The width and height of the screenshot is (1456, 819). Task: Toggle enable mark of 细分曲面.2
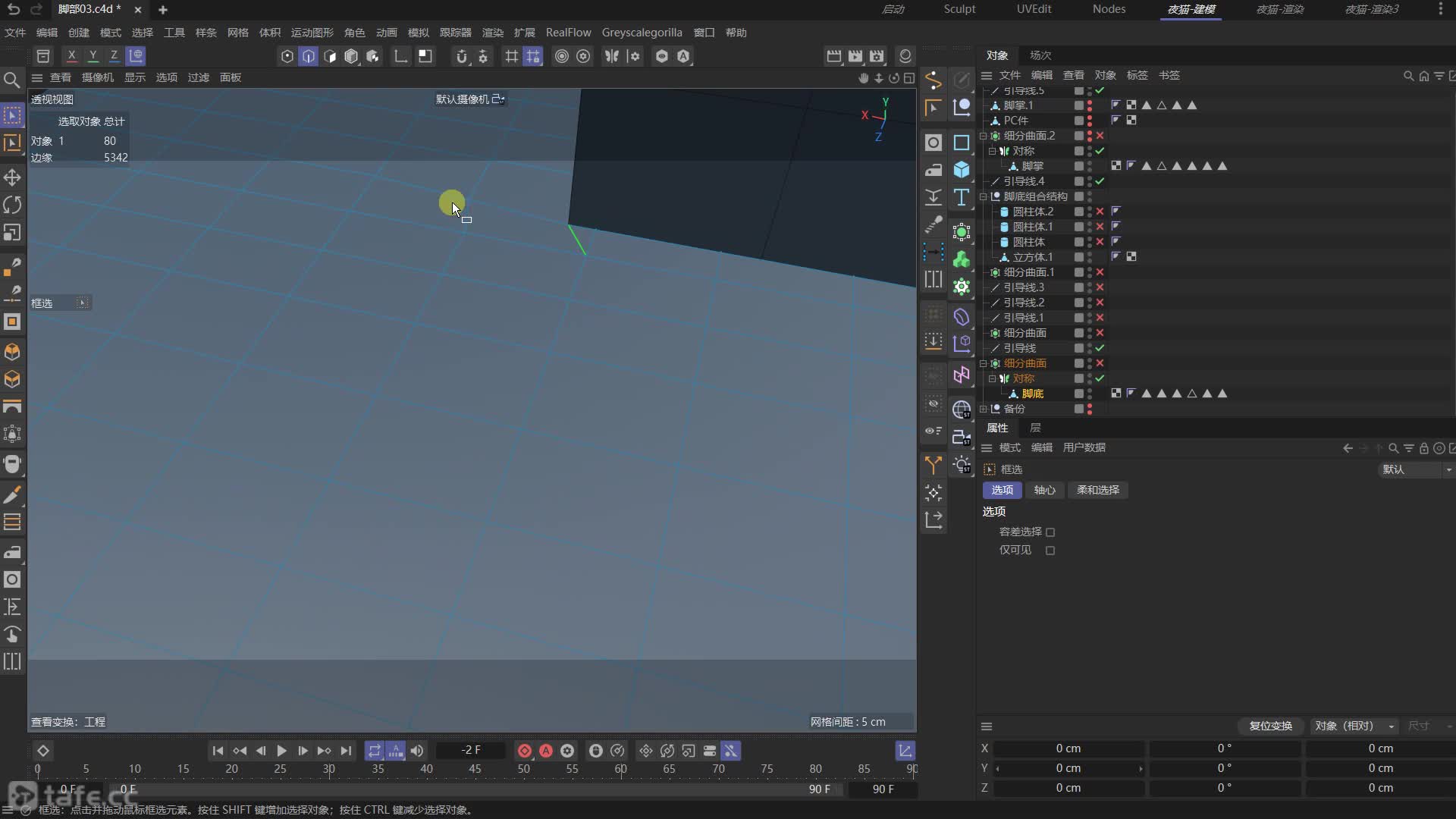(1100, 136)
